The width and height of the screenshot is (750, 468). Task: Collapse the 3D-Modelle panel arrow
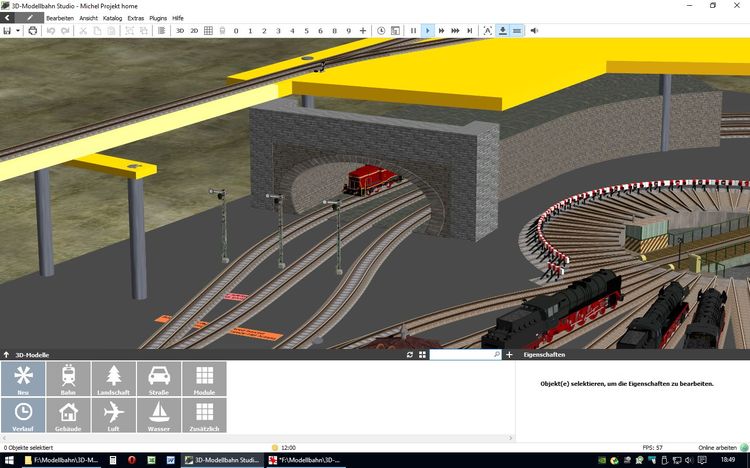click(6, 355)
